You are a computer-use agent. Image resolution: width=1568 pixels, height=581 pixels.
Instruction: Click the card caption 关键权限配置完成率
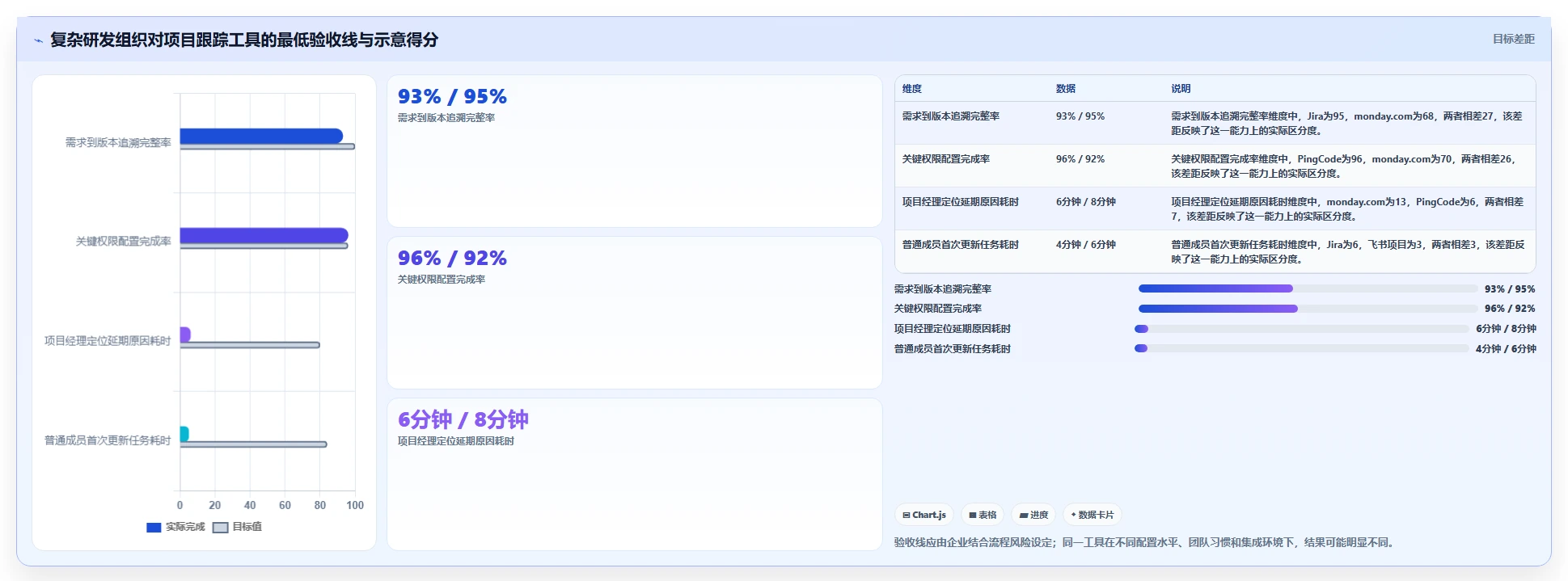[442, 280]
